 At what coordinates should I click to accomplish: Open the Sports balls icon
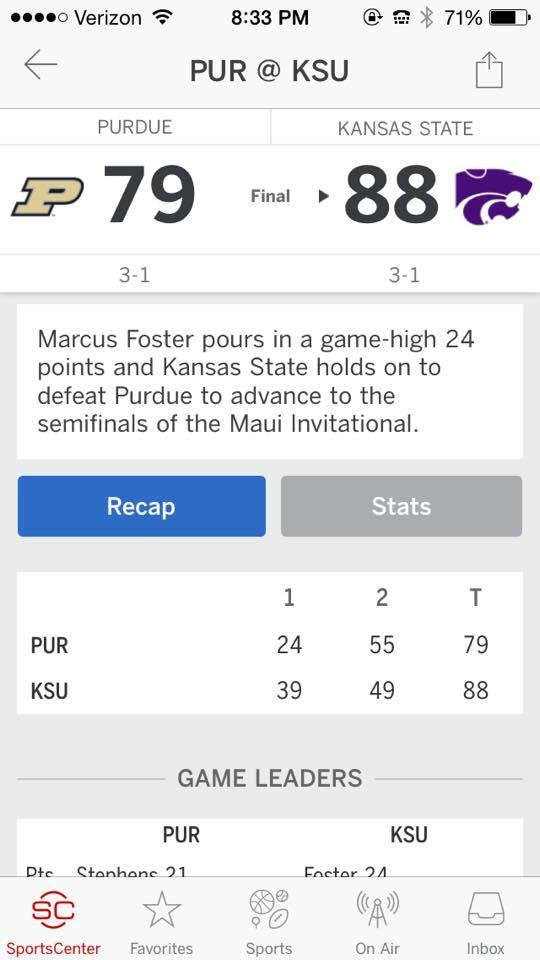point(269,910)
